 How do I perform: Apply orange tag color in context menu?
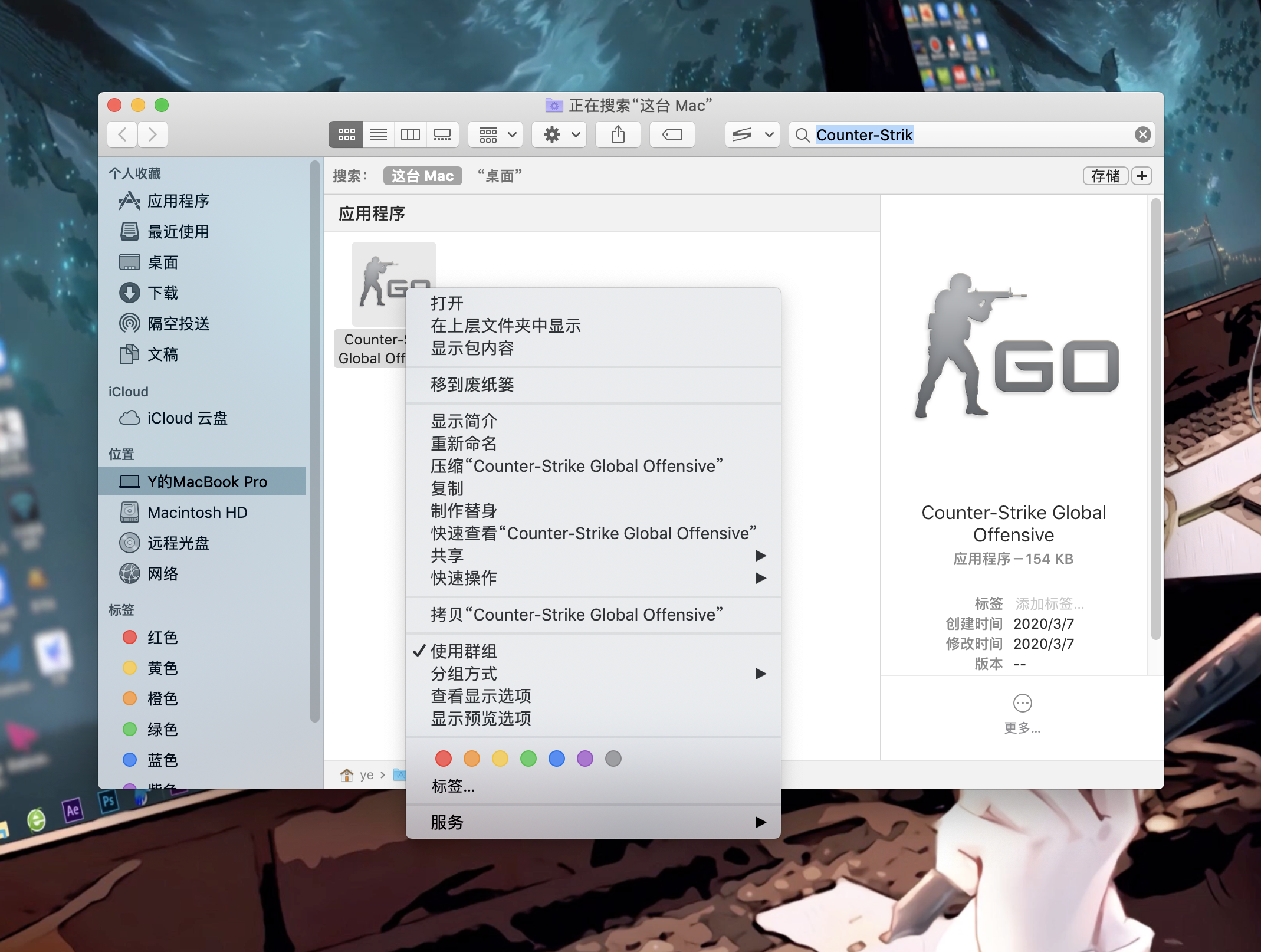472,759
